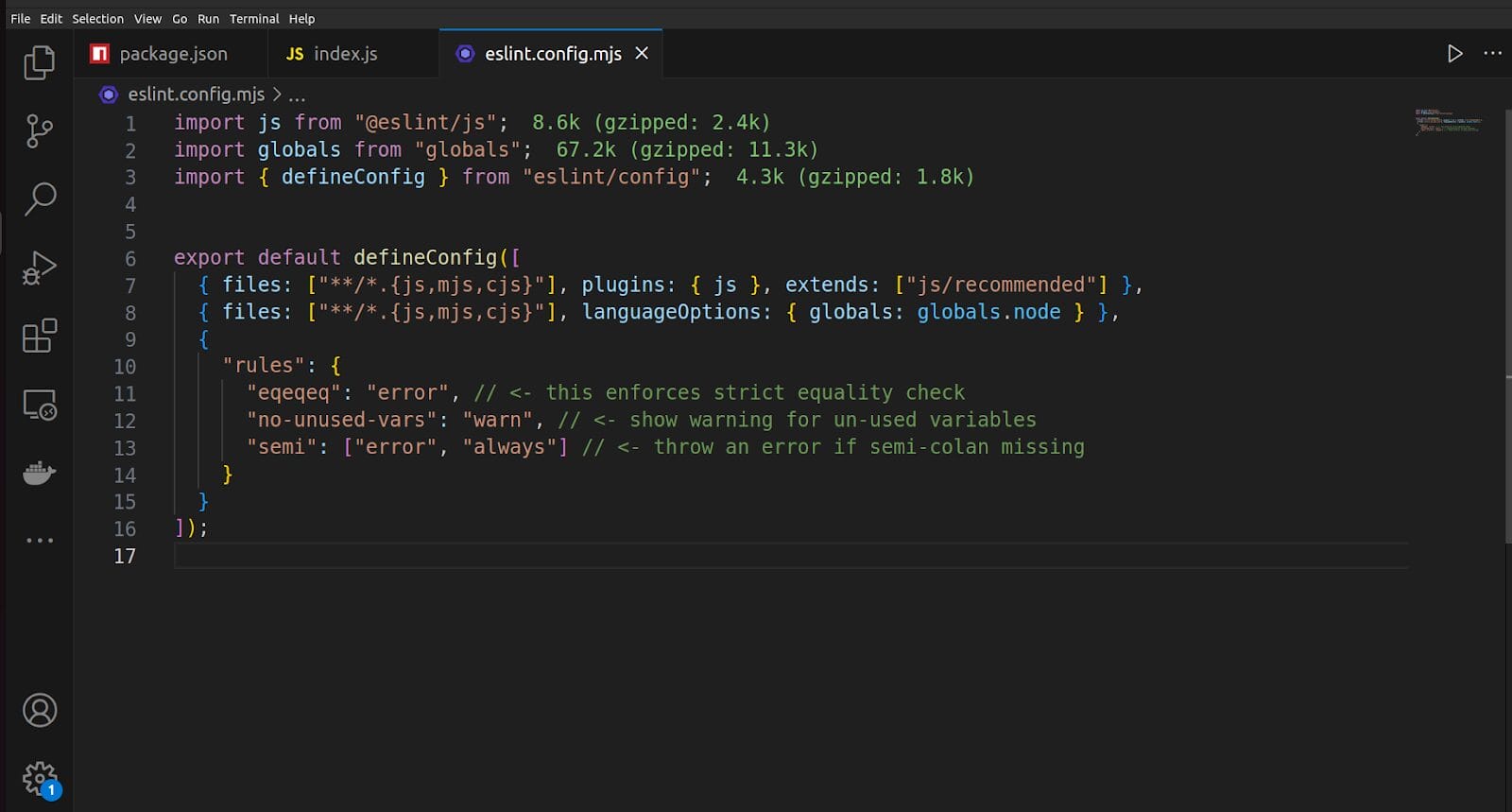Switch to the package.json tab
Screen dimensions: 1512x812
[x=173, y=54]
